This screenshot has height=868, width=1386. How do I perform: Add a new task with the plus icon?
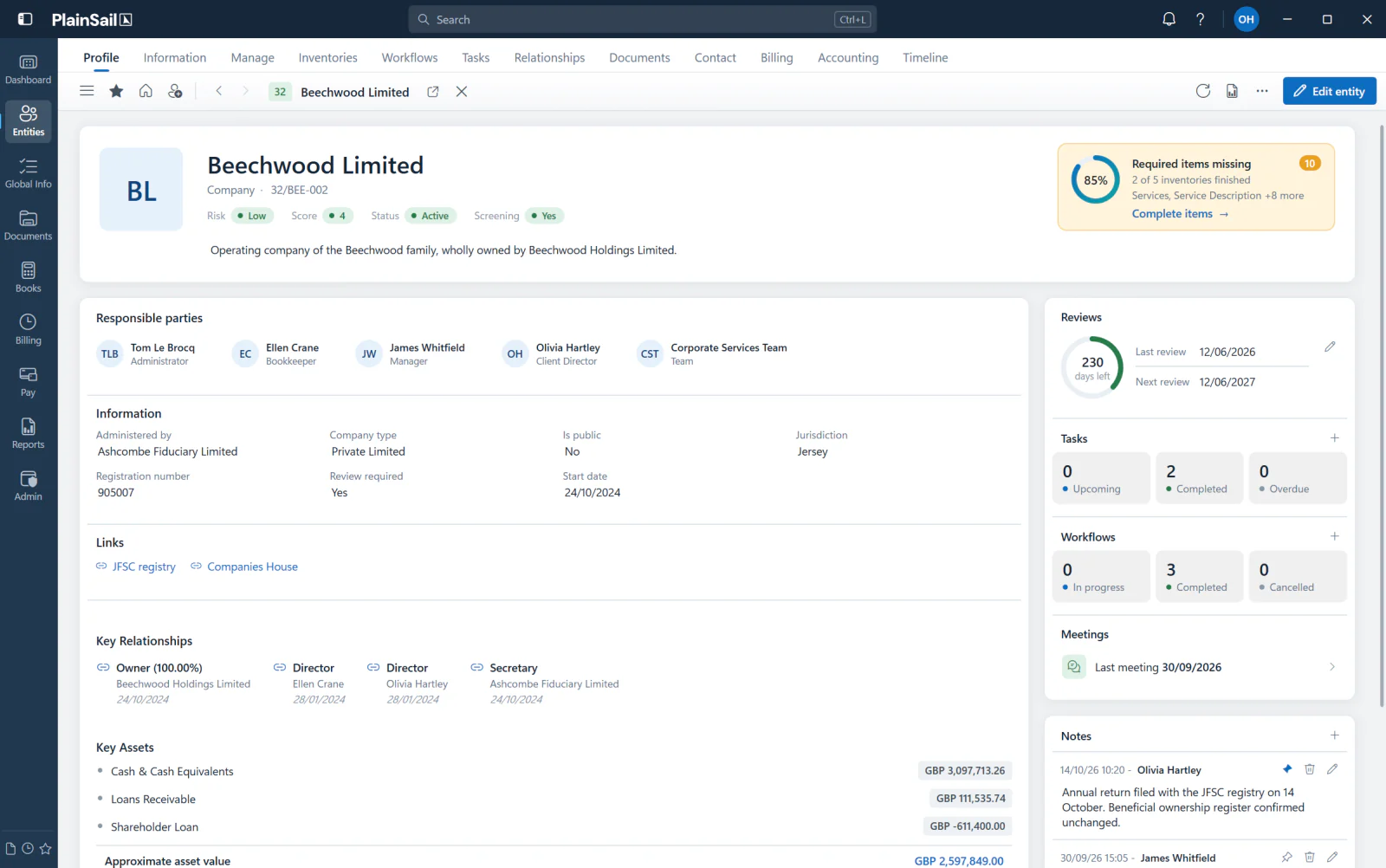click(x=1334, y=438)
